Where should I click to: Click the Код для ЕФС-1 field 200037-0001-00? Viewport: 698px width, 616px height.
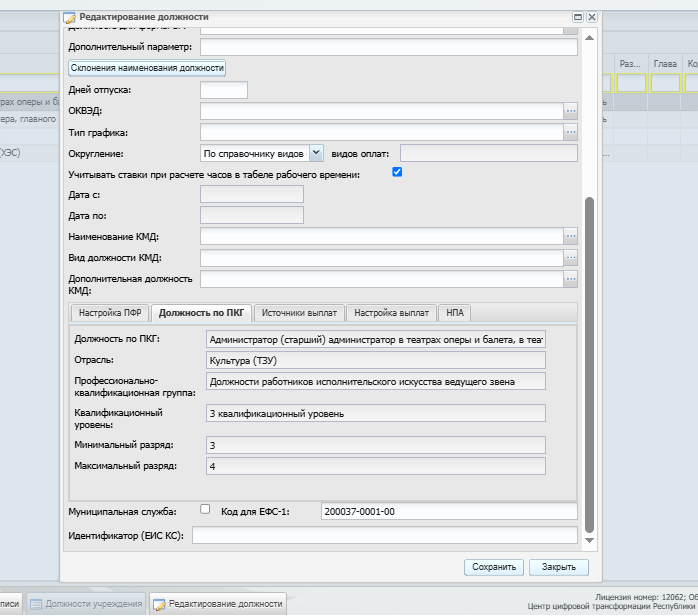[x=449, y=511]
